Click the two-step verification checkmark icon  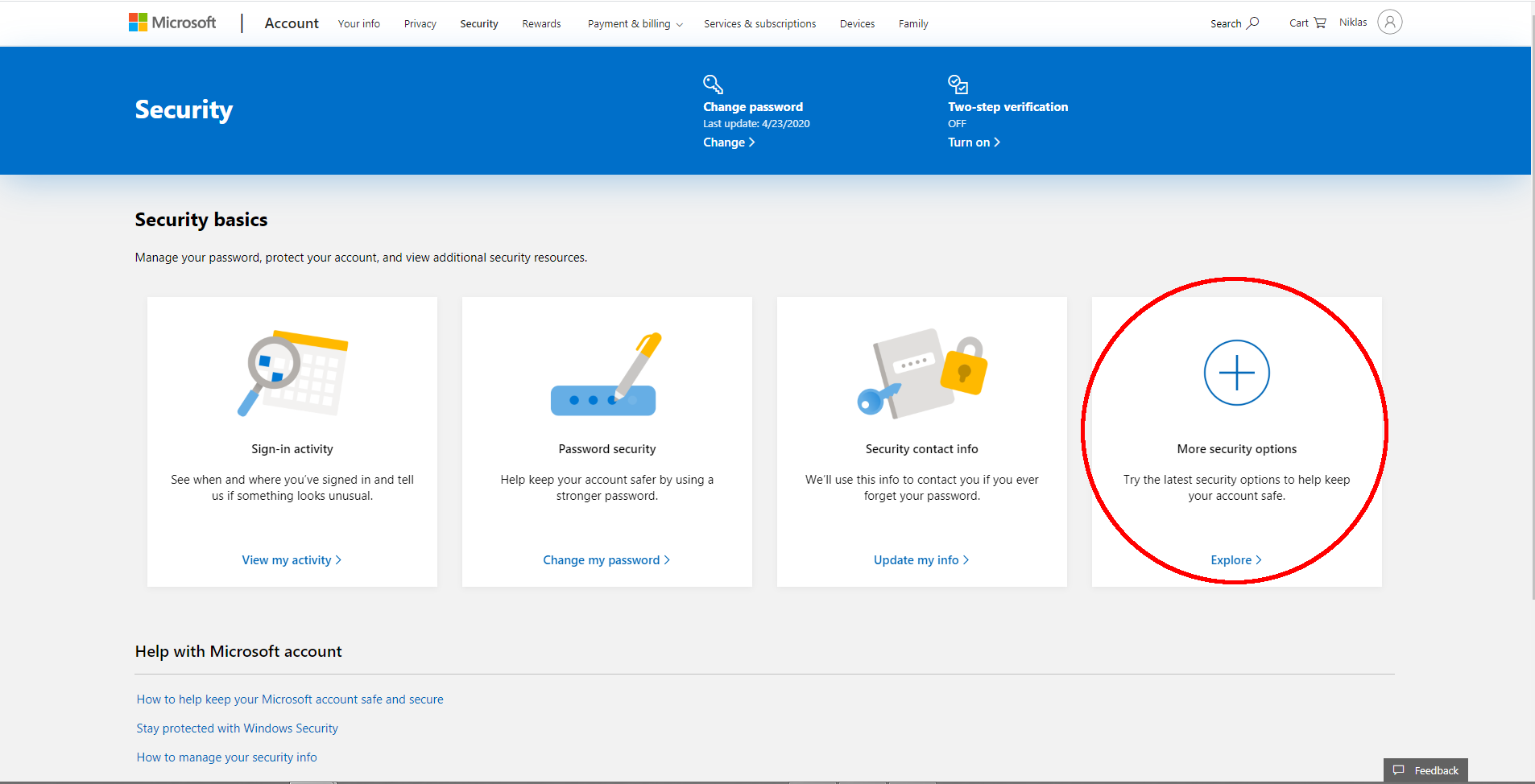pos(958,85)
